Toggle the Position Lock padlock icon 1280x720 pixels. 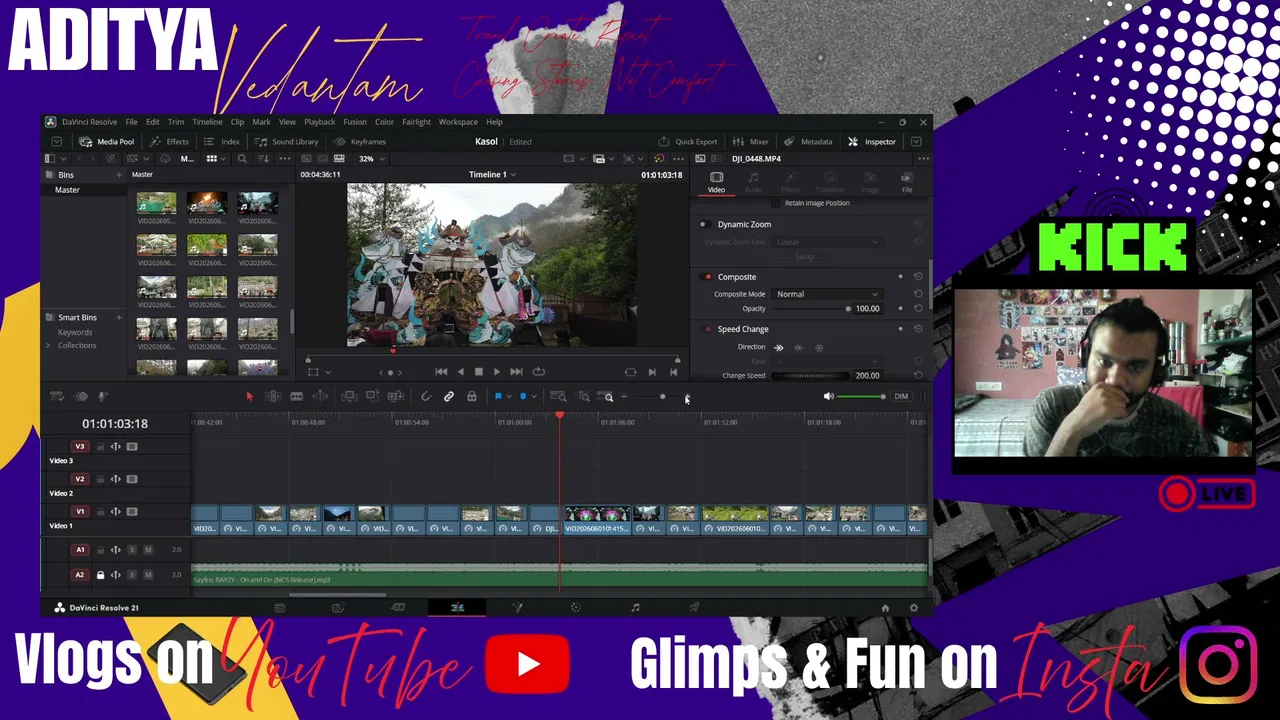[x=472, y=397]
